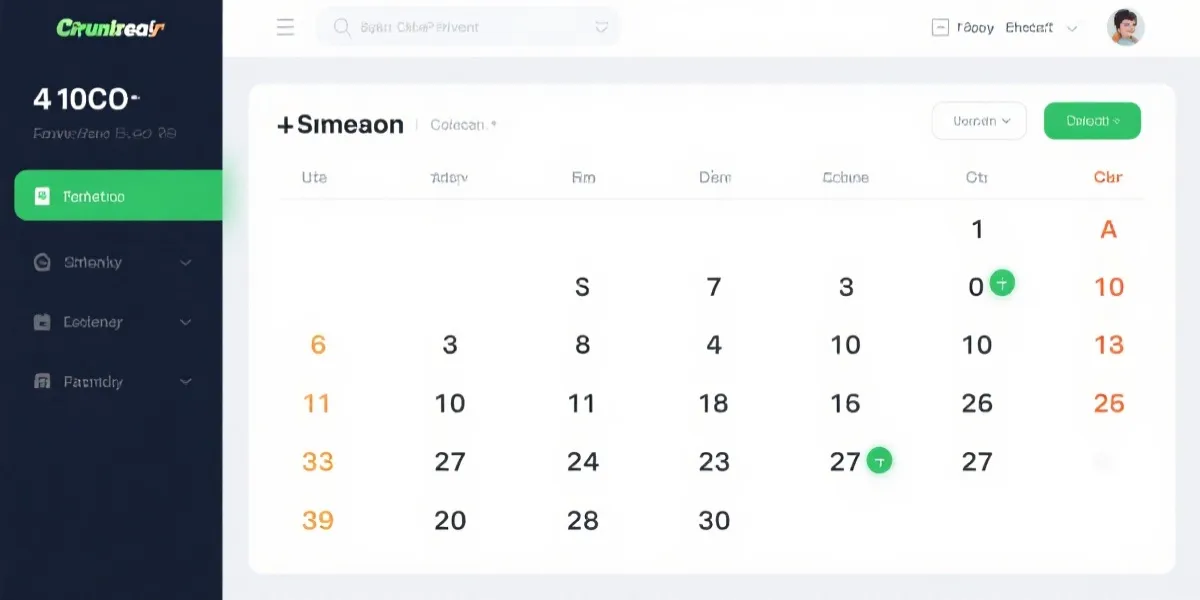Open the top bar account dropdown arrow

(1073, 29)
